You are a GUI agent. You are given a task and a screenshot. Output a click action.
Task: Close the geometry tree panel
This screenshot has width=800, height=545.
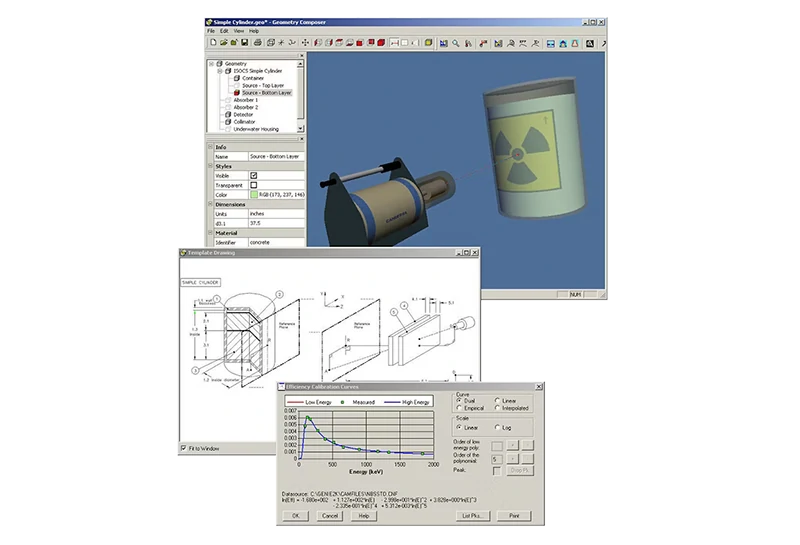[x=302, y=56]
